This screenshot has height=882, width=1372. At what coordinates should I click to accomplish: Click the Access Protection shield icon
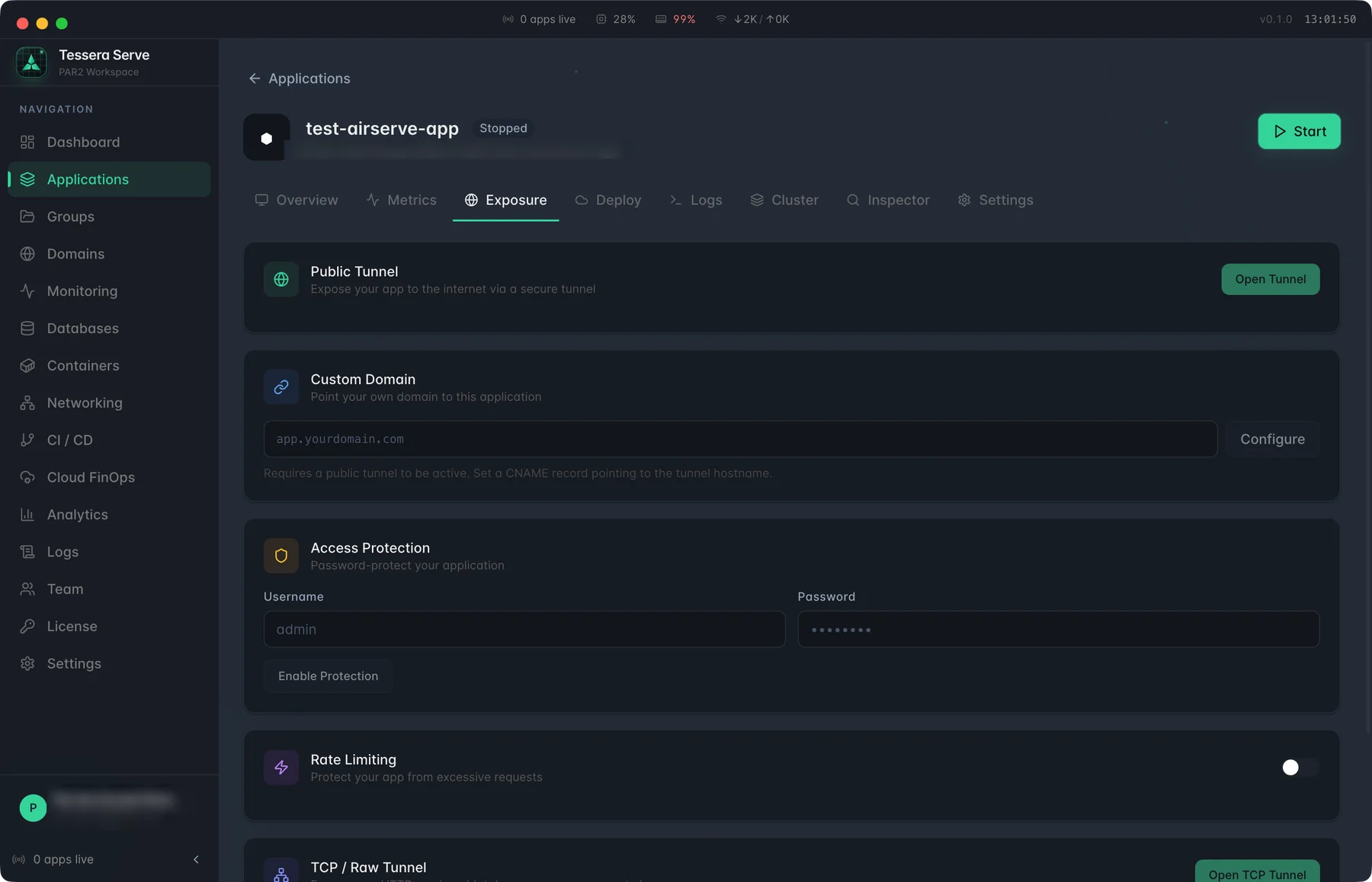[281, 556]
